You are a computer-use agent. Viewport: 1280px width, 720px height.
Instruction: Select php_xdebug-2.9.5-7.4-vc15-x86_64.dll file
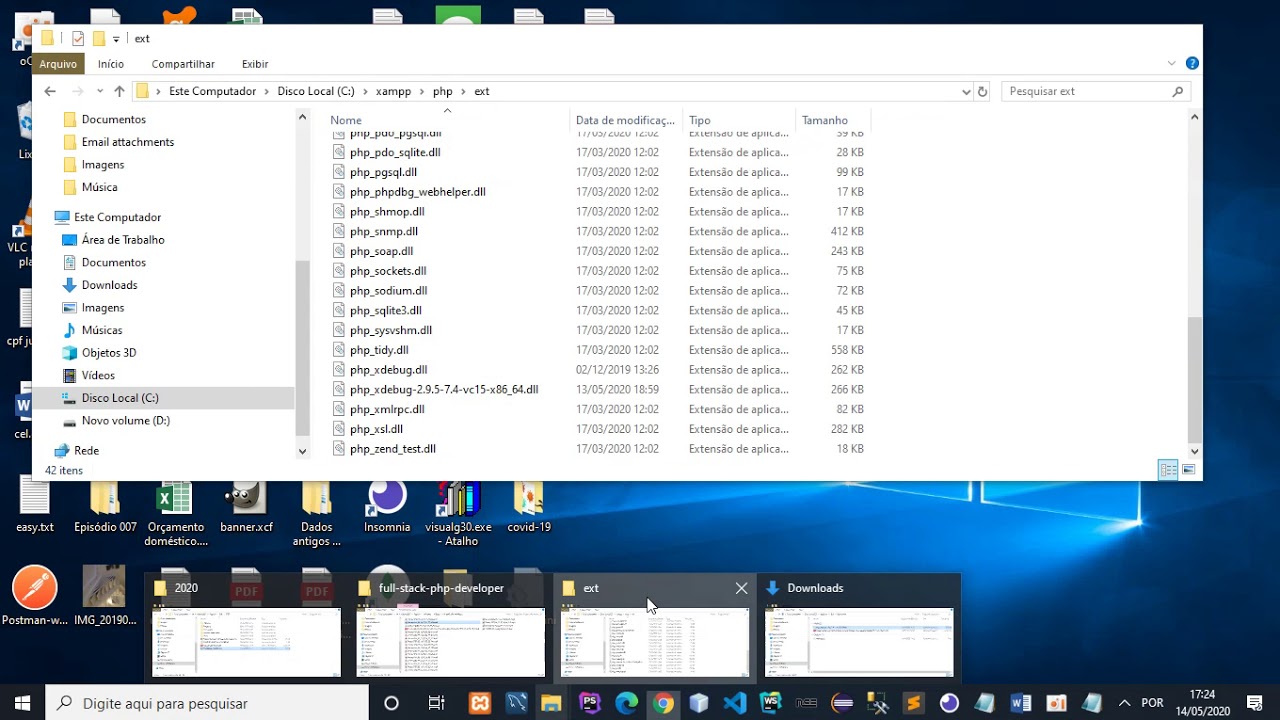444,390
